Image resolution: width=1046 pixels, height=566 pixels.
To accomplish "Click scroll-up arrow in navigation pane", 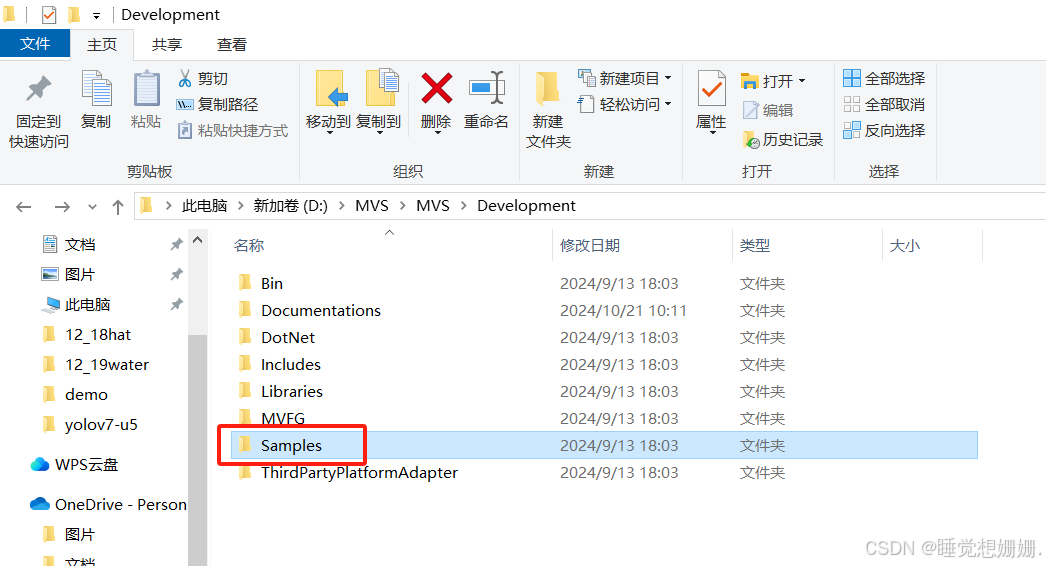I will [x=197, y=240].
